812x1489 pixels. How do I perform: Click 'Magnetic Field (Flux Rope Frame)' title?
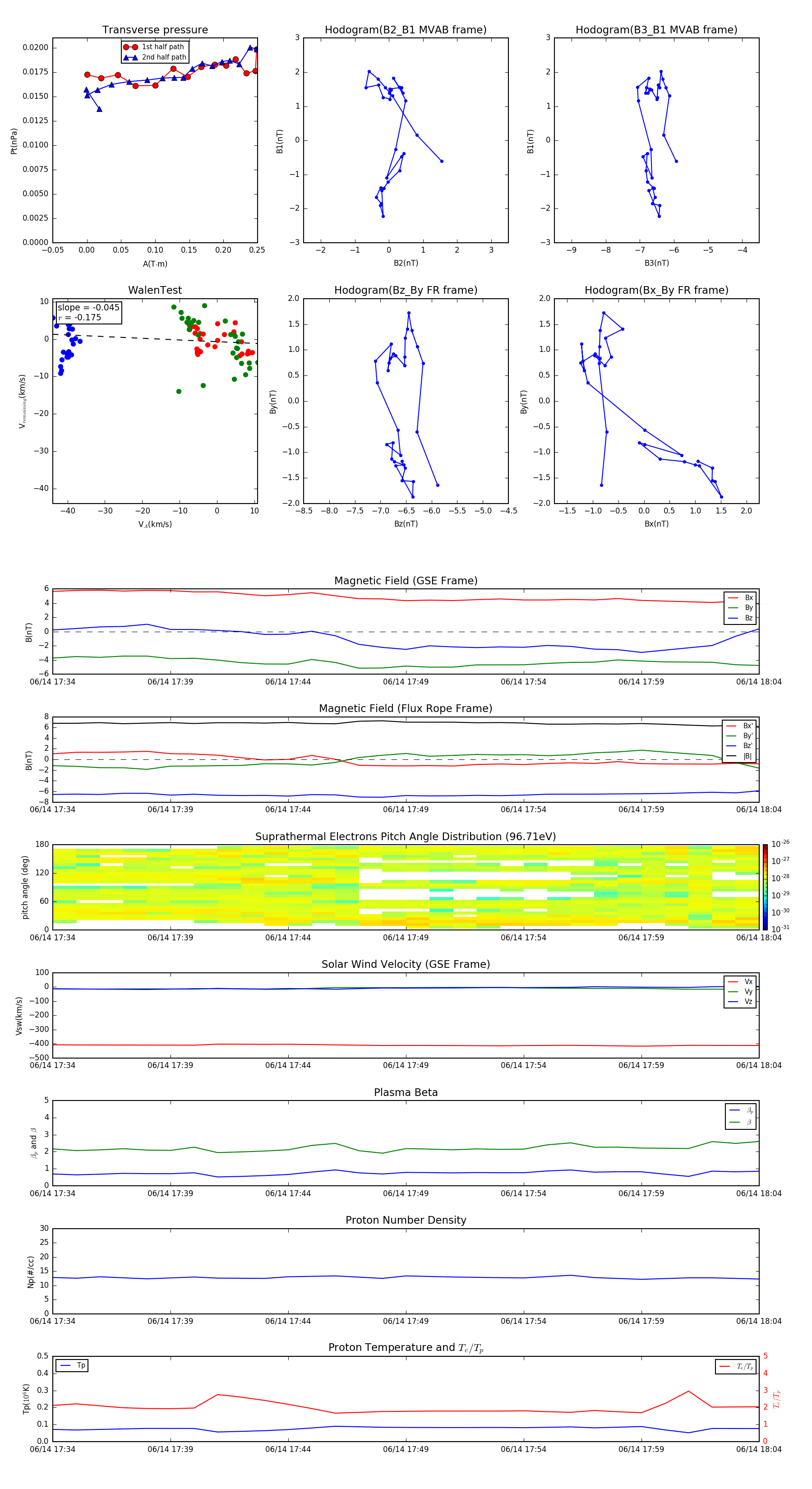click(406, 709)
